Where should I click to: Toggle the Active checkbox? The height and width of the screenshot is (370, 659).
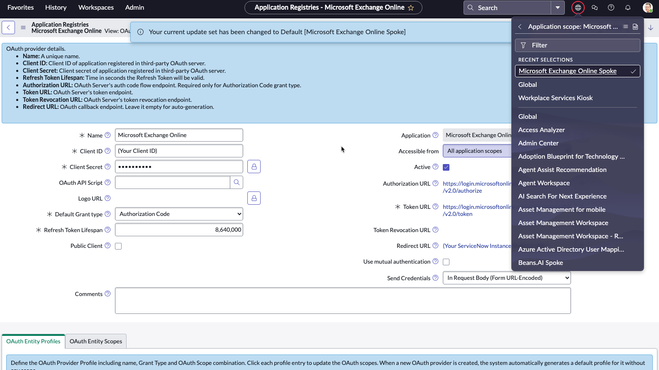pos(446,167)
